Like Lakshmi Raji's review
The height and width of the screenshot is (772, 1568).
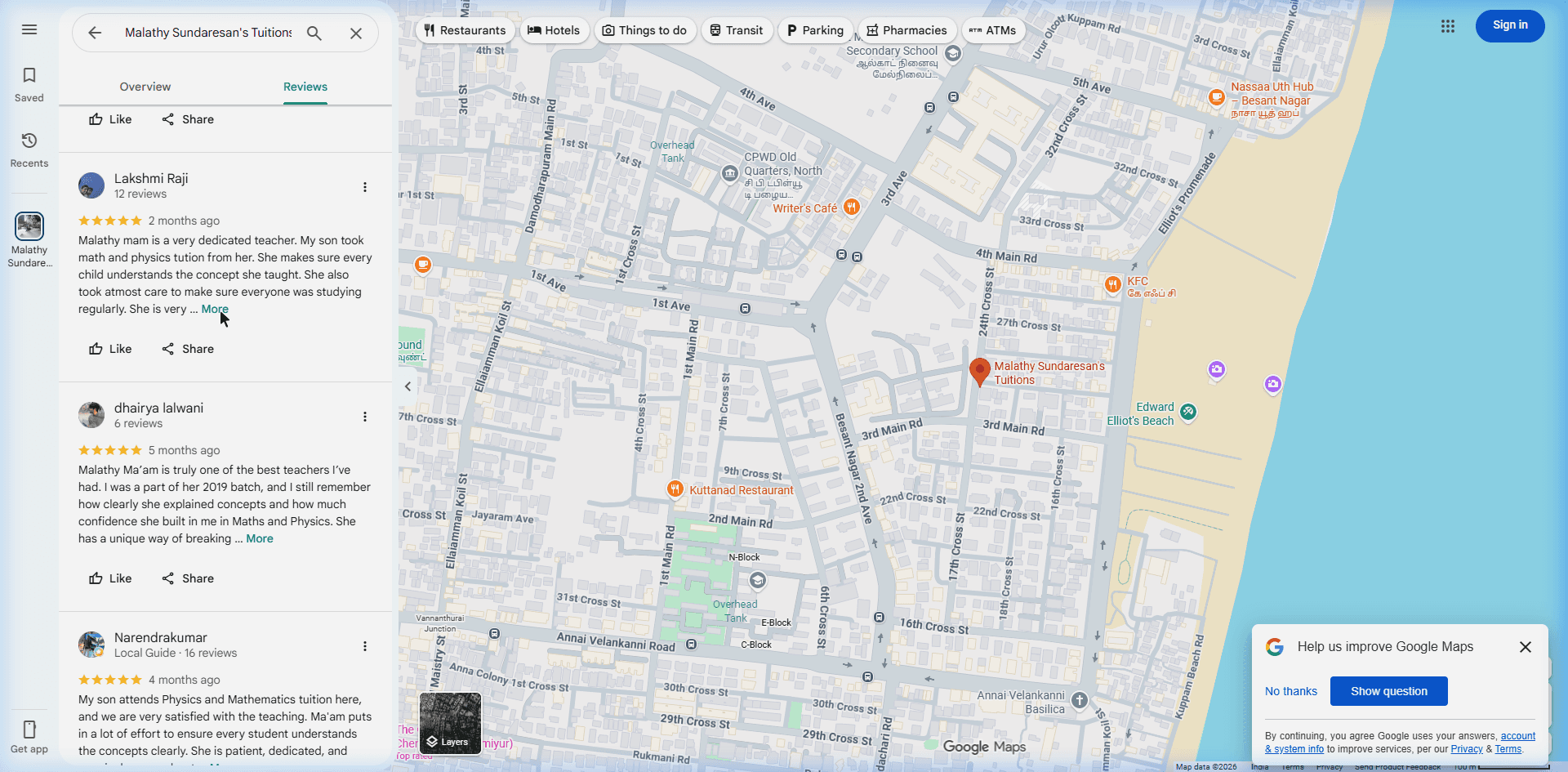point(110,349)
